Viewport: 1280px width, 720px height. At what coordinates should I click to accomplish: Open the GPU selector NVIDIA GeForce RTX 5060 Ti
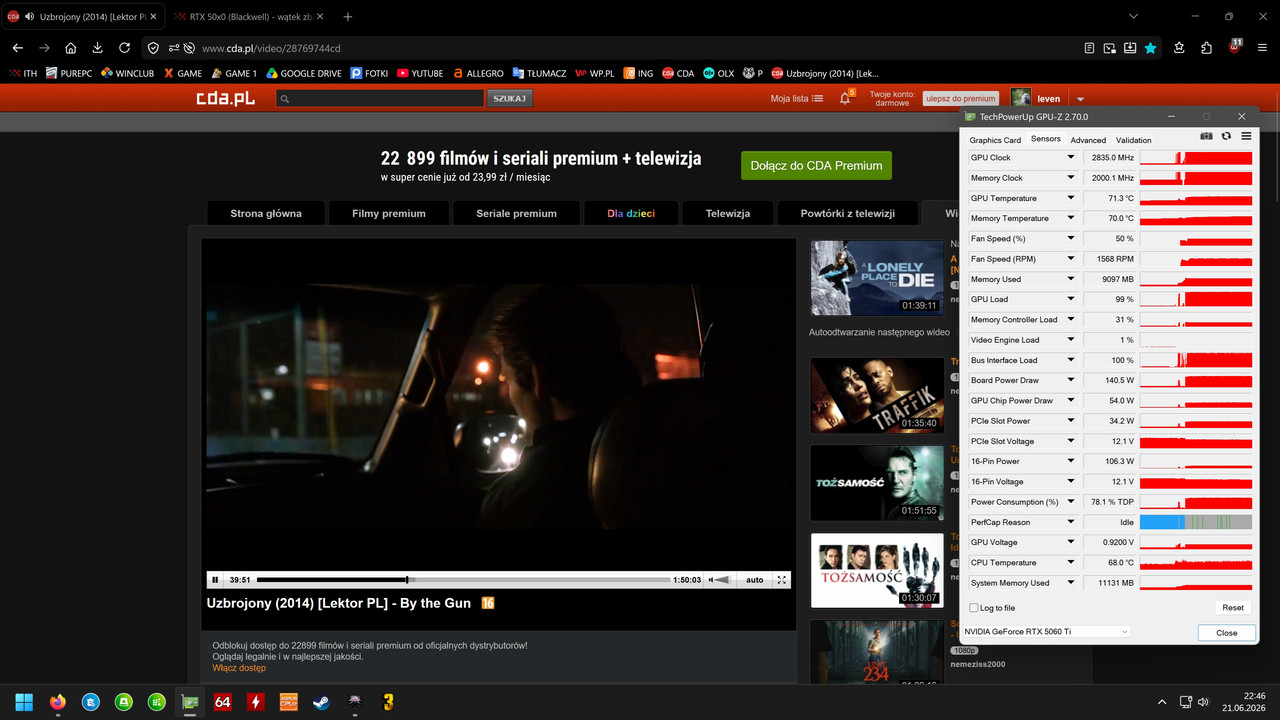click(1046, 632)
